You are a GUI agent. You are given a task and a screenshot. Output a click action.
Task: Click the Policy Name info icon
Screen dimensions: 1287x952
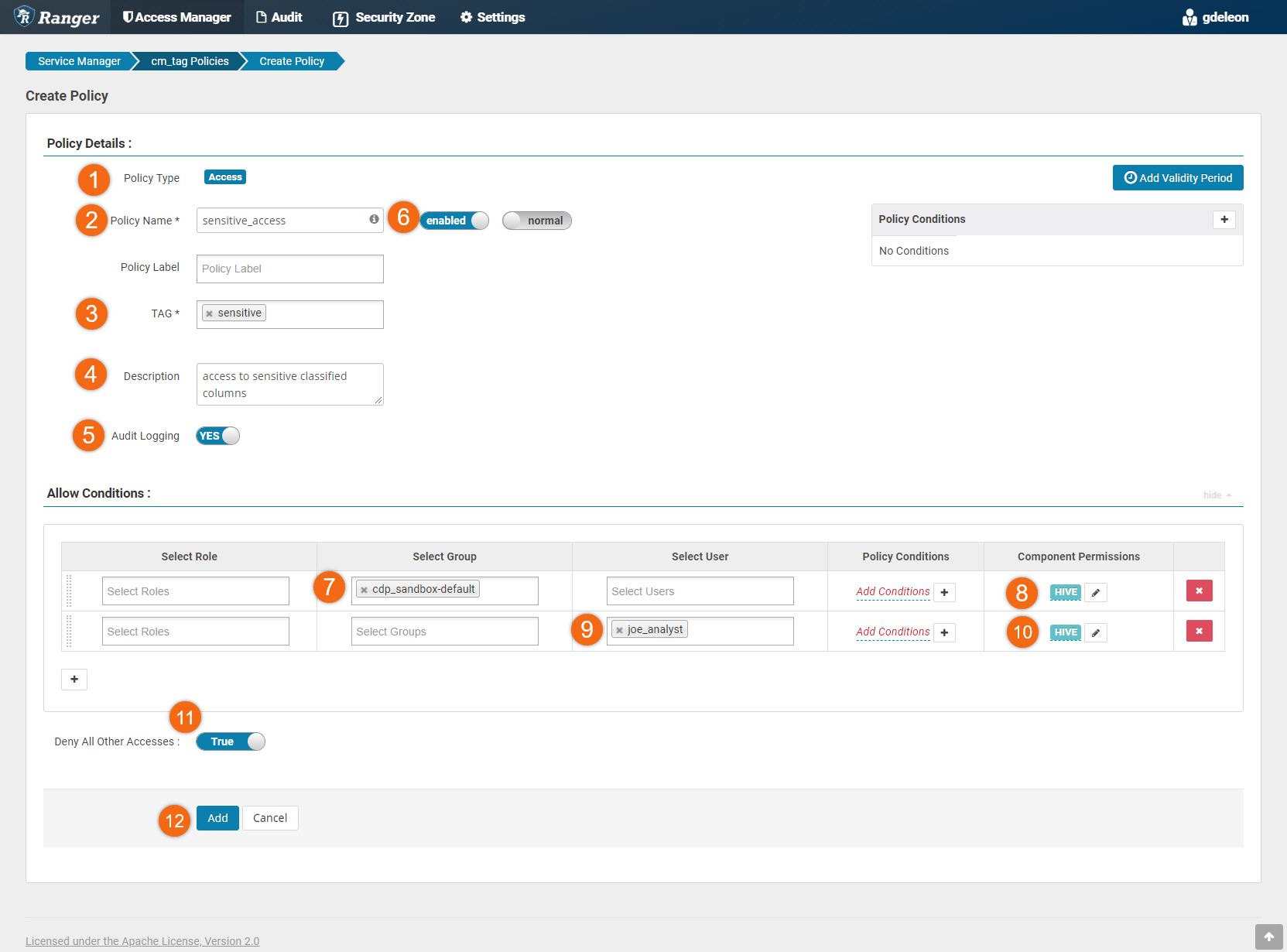374,220
